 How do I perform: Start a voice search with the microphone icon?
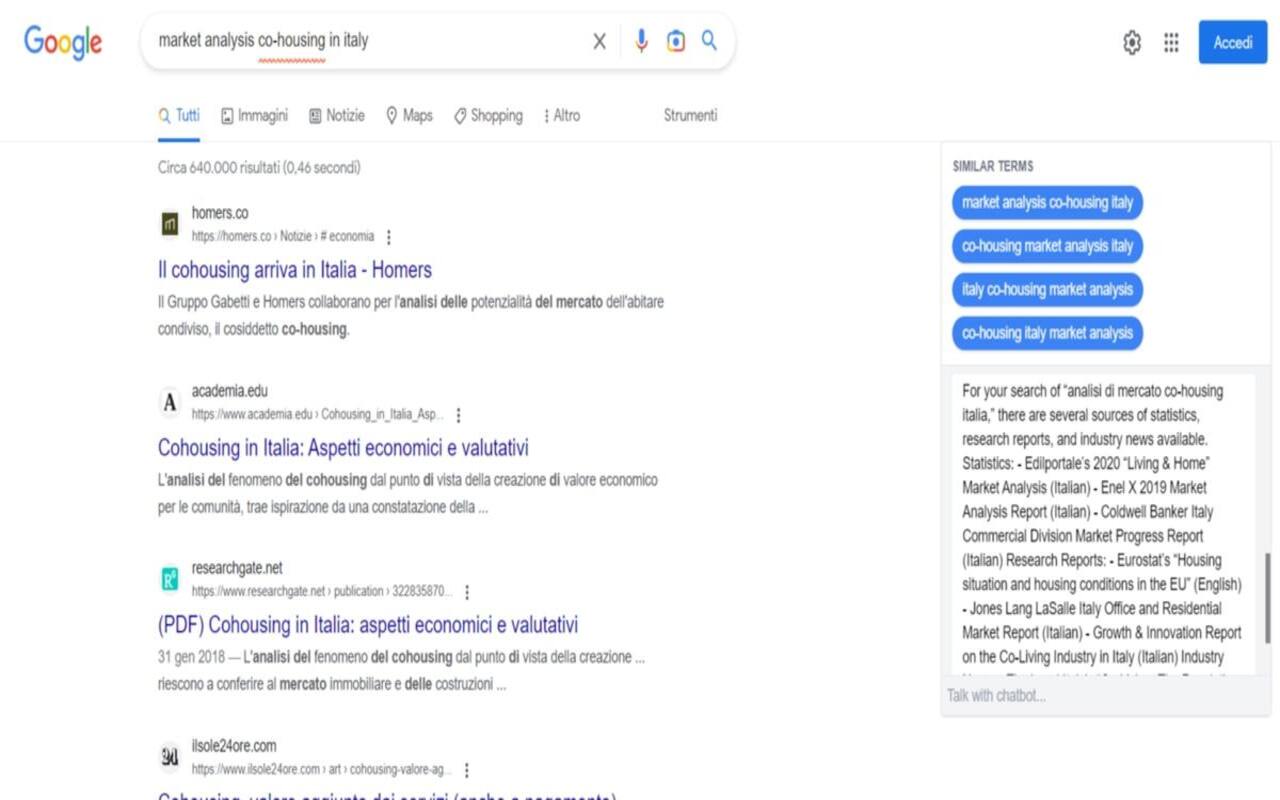pyautogui.click(x=640, y=41)
